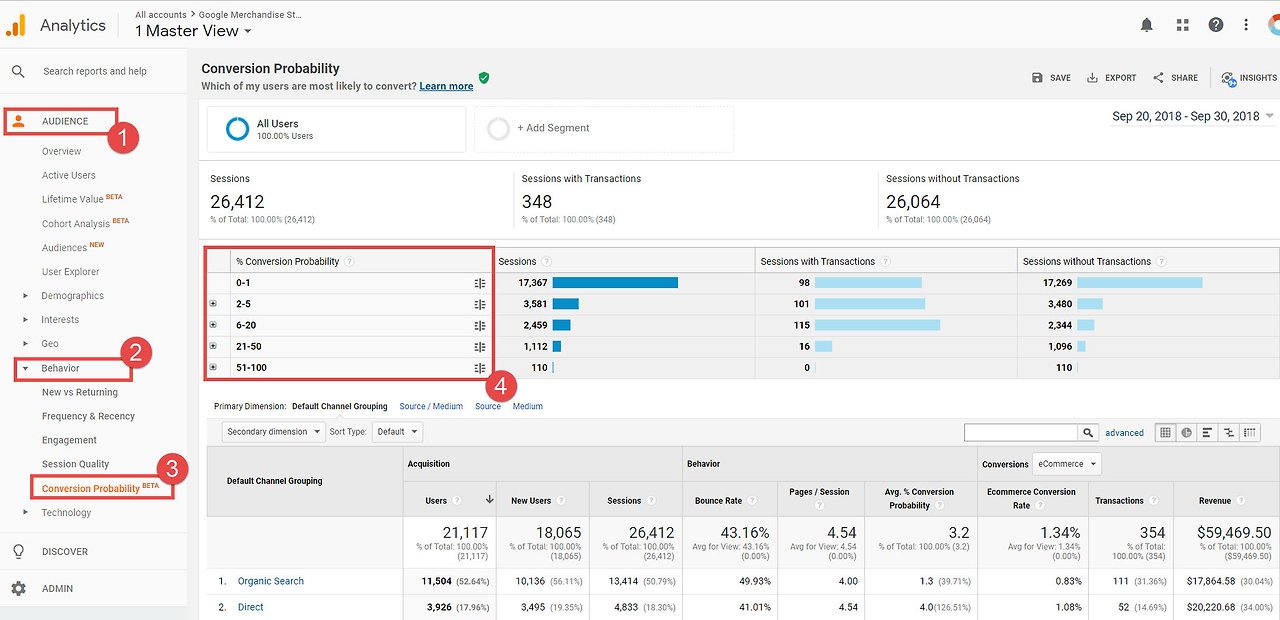This screenshot has height=620, width=1280.
Task: Switch to Percentage pie chart view
Action: 1186,433
